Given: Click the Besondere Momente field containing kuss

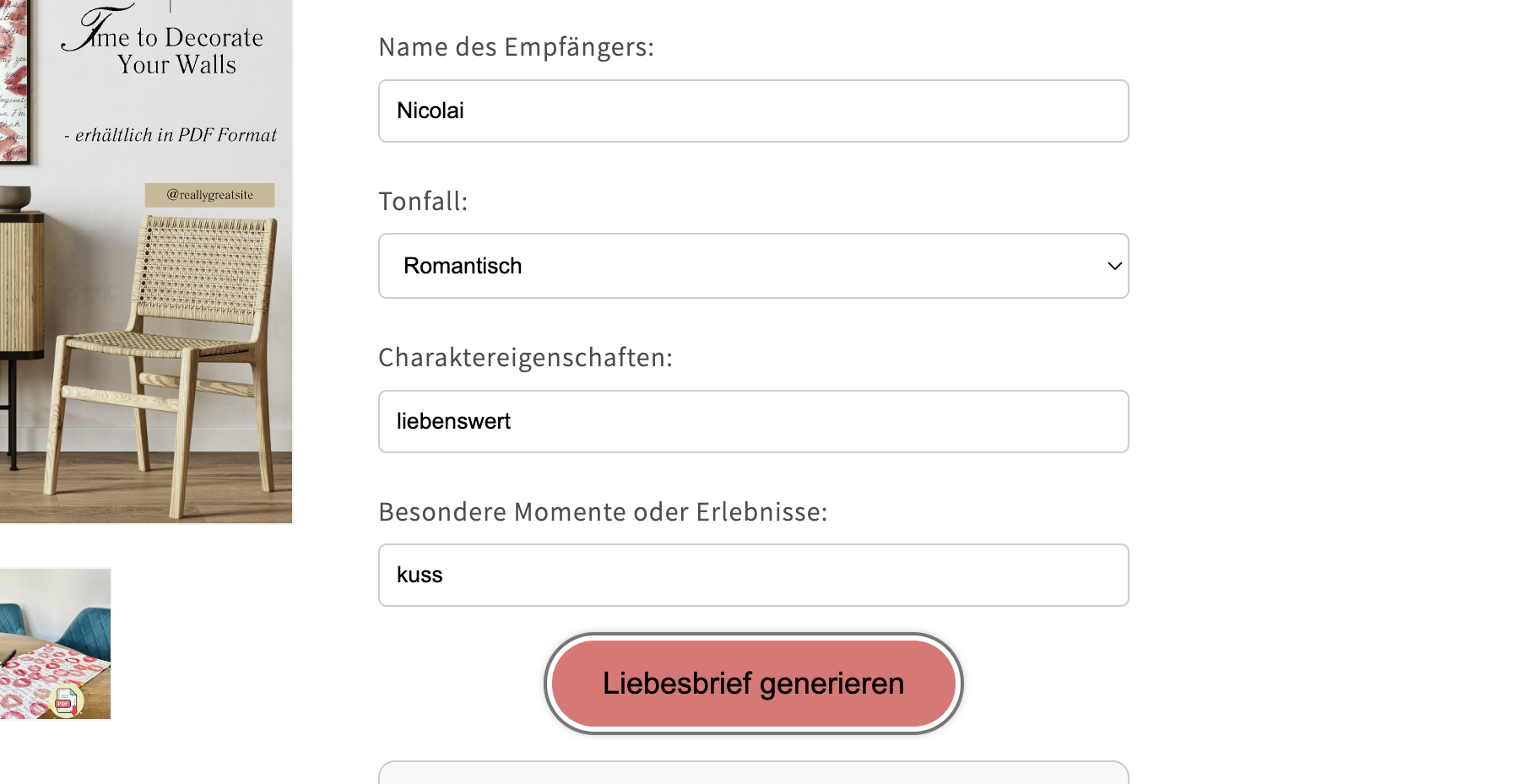Looking at the screenshot, I should point(754,575).
